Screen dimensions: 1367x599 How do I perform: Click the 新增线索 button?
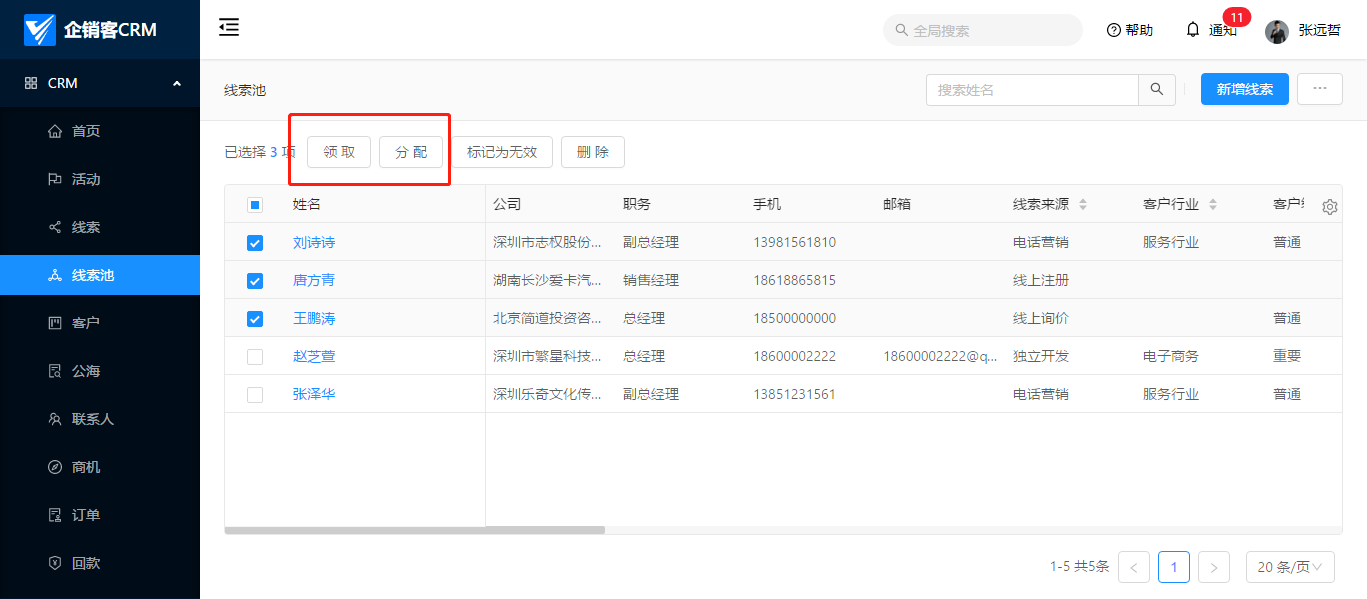[x=1244, y=89]
